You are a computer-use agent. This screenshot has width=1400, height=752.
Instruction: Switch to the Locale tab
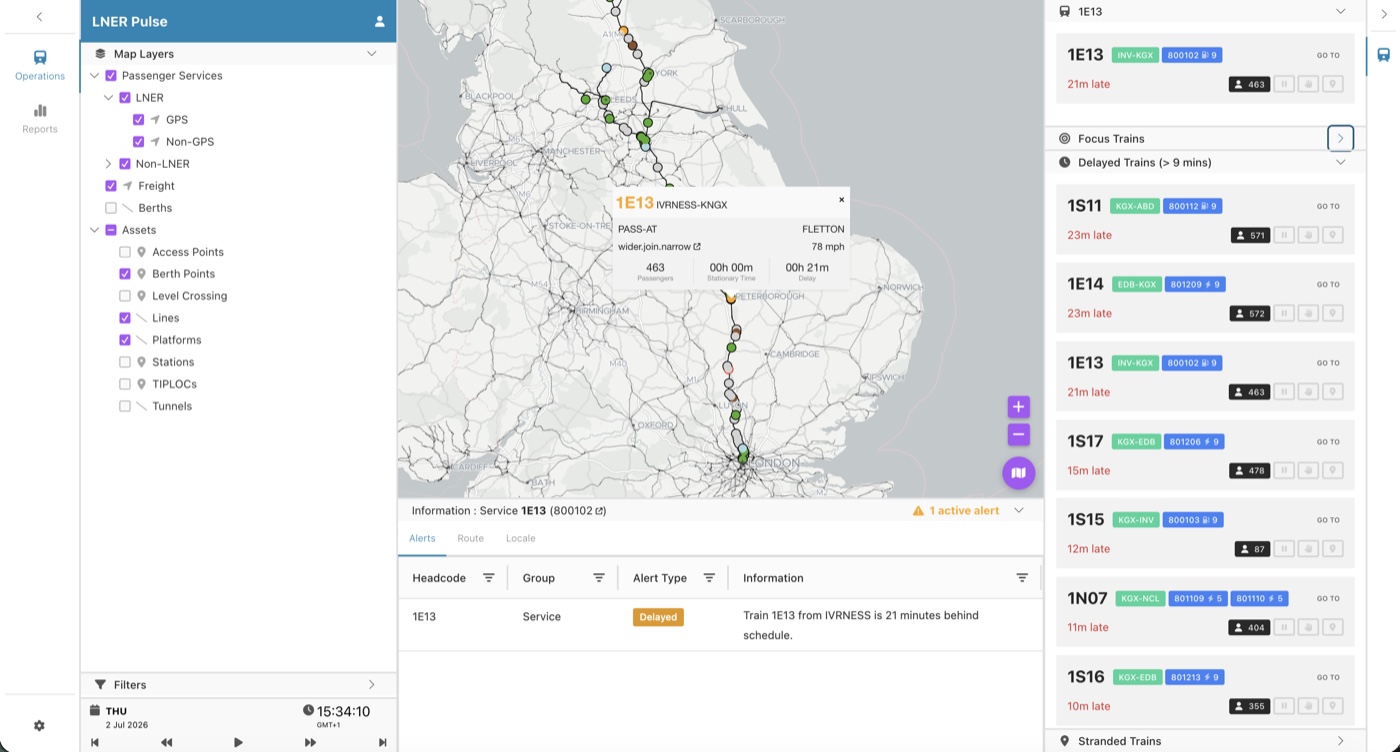(520, 538)
